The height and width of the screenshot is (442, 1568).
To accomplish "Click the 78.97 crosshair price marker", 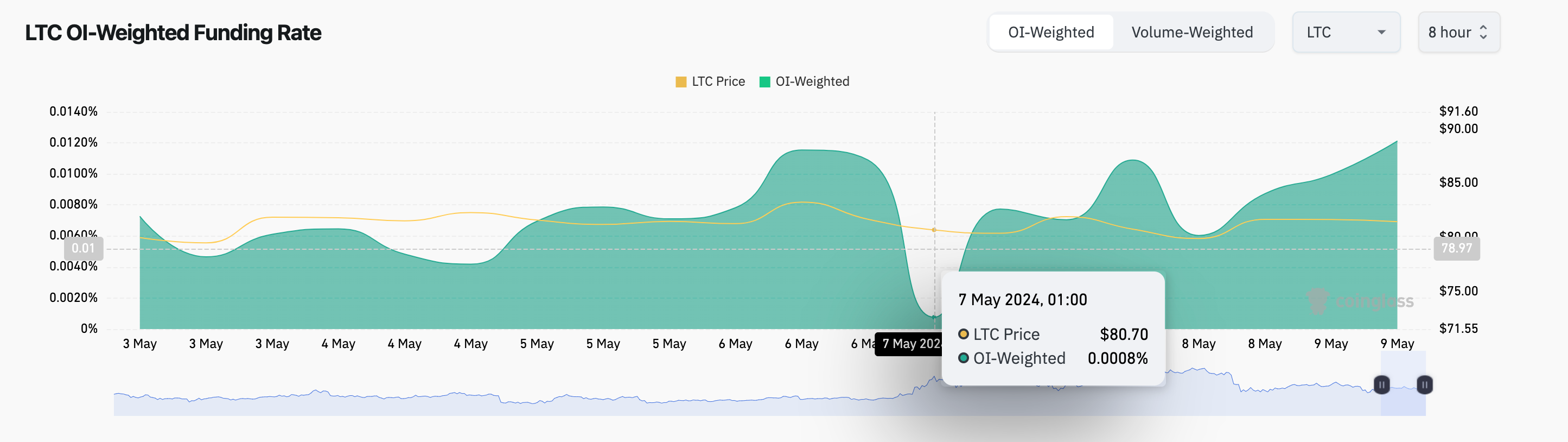I will (x=1457, y=248).
